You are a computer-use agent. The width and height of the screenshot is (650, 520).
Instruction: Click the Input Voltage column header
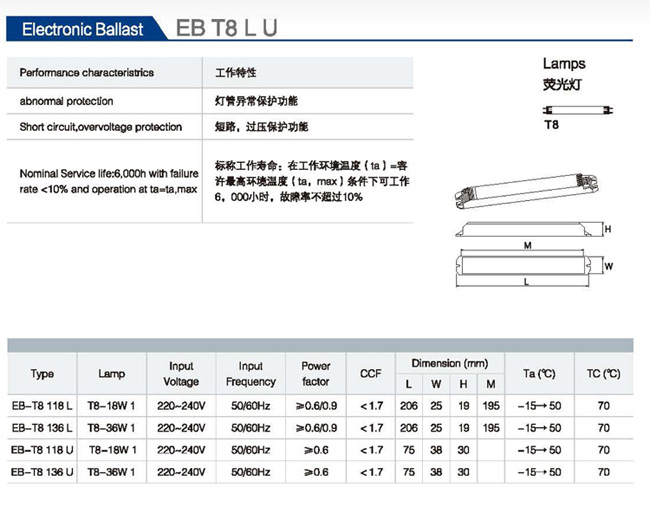pyautogui.click(x=181, y=374)
